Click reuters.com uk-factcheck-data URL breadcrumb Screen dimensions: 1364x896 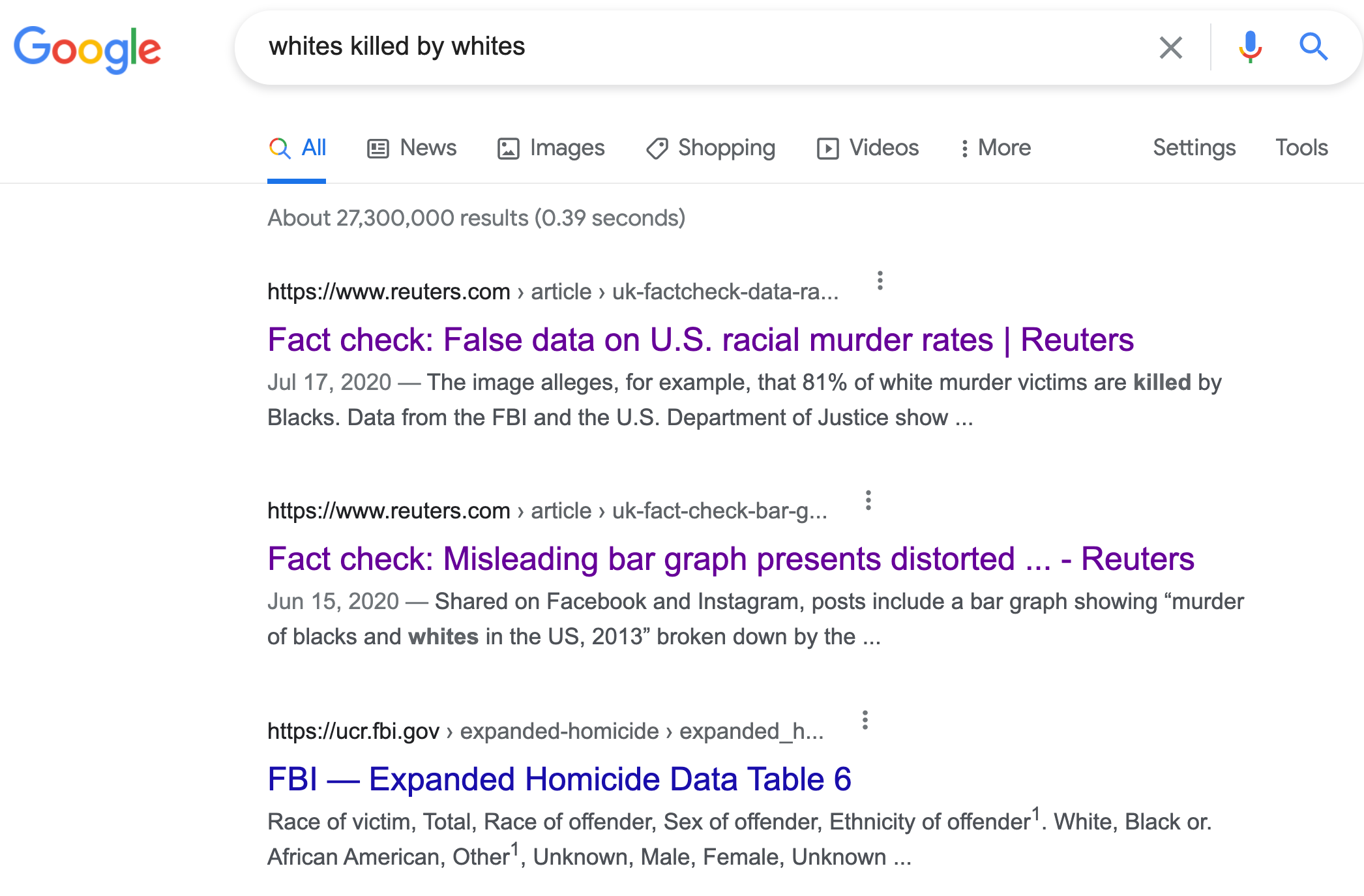(x=553, y=291)
